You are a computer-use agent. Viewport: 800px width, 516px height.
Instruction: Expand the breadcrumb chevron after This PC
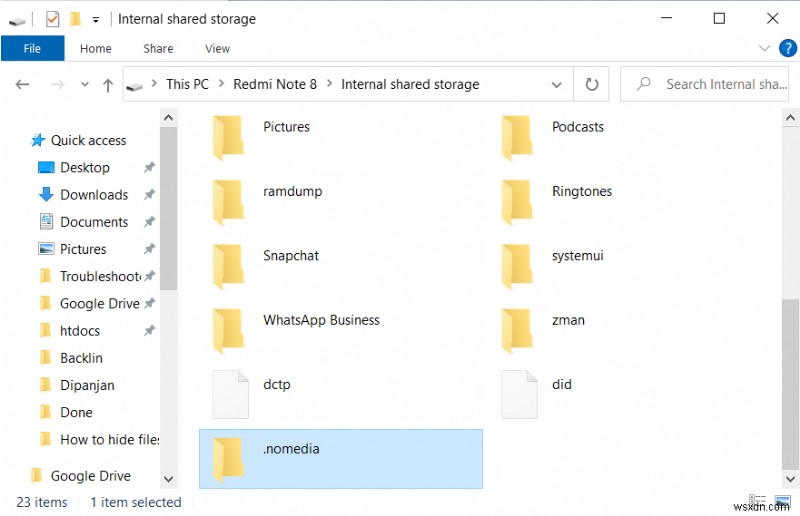click(x=221, y=84)
